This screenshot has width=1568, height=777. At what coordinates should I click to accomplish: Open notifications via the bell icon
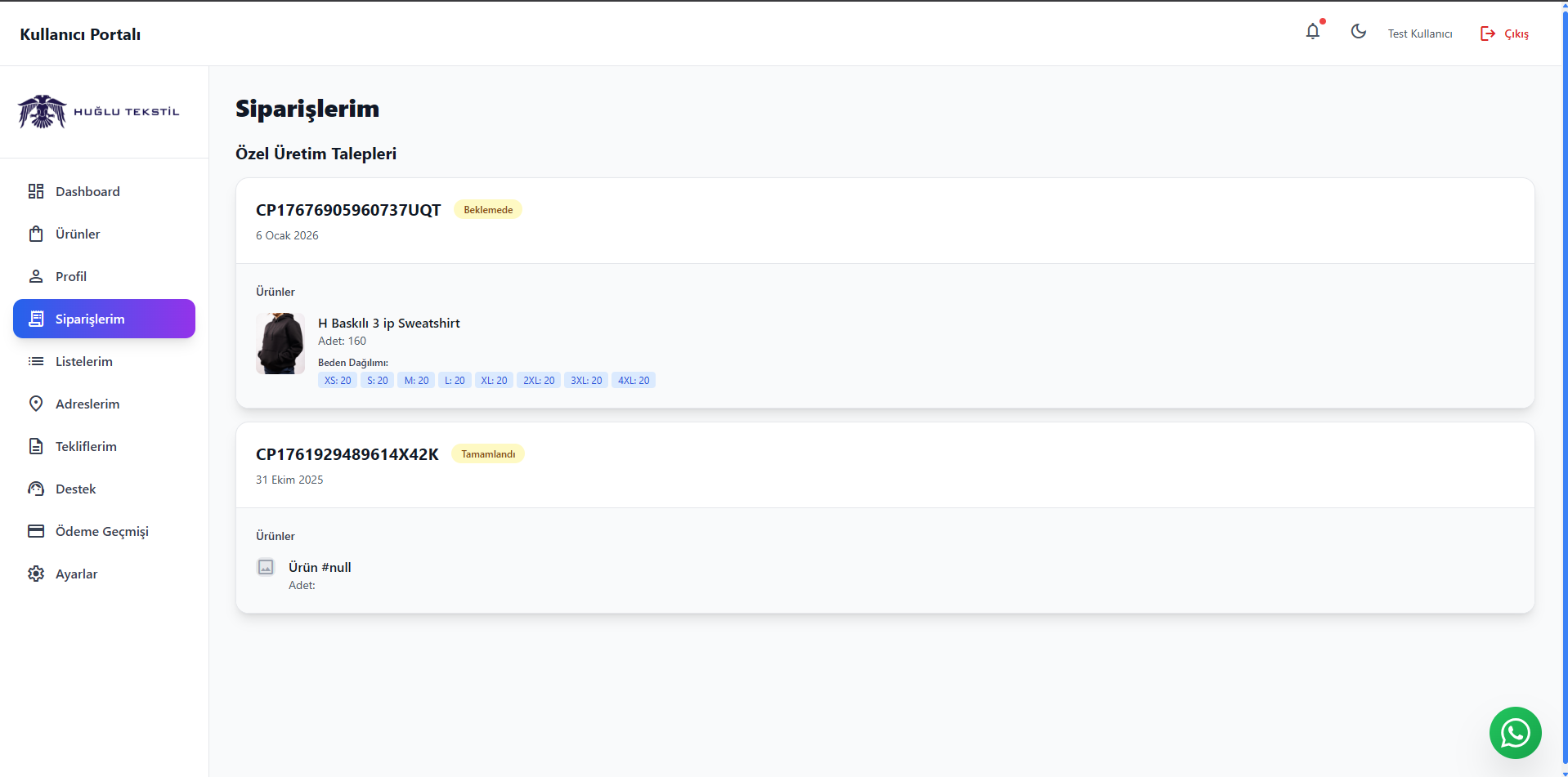tap(1313, 32)
